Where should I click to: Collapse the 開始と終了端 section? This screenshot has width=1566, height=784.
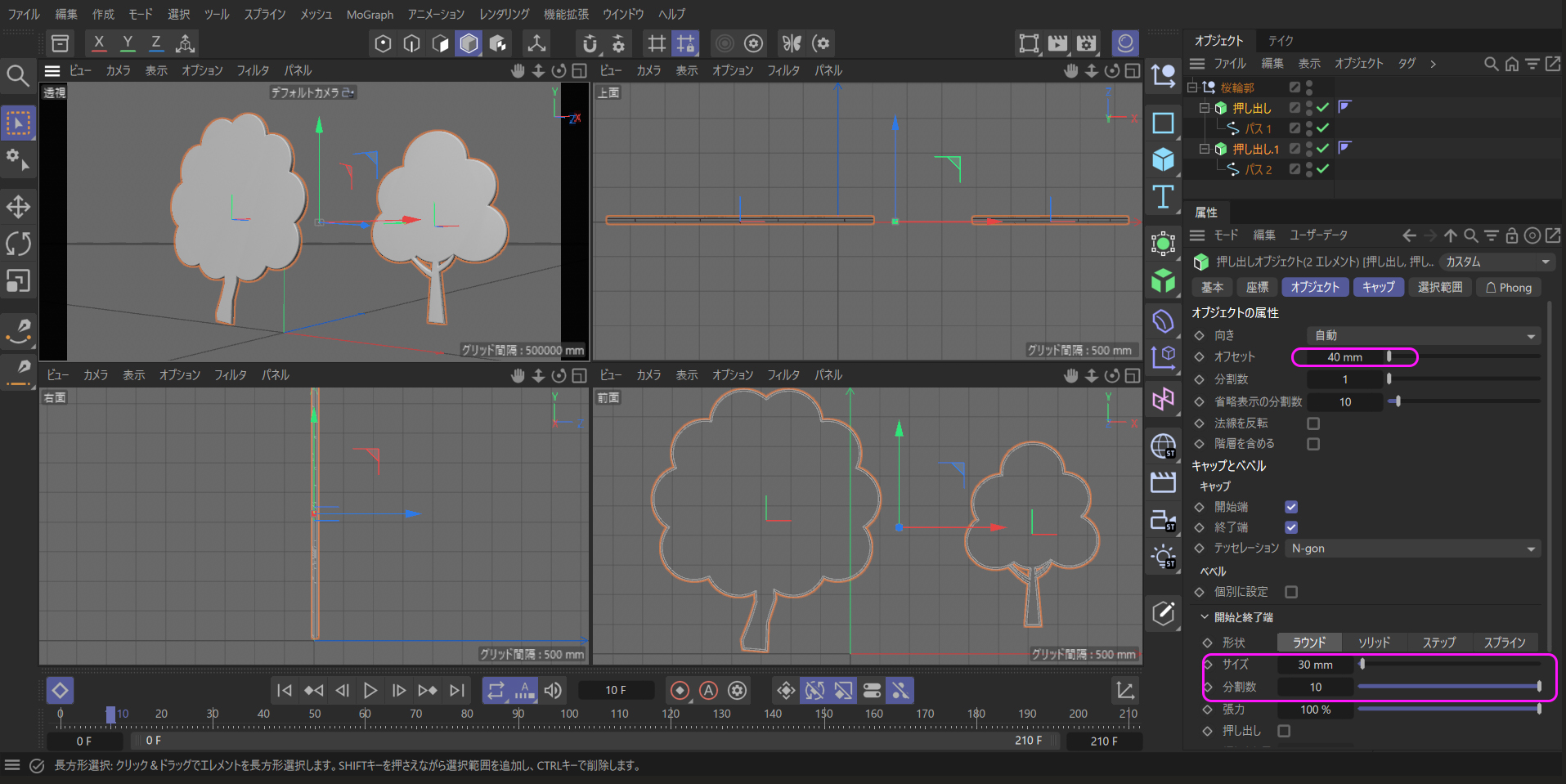coord(1205,617)
